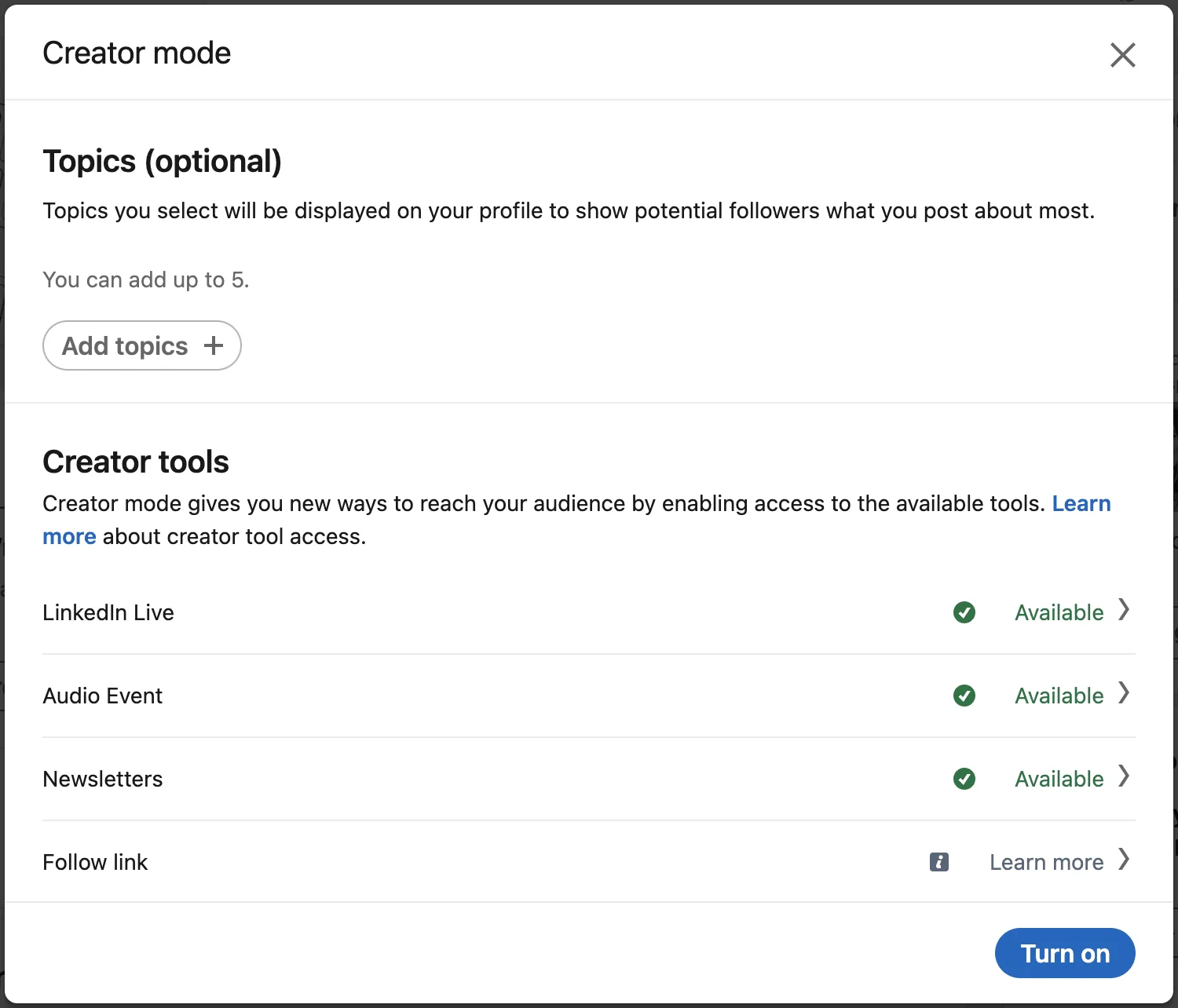Click the Creator tools heading
Viewport: 1178px width, 1008px height.
[136, 462]
